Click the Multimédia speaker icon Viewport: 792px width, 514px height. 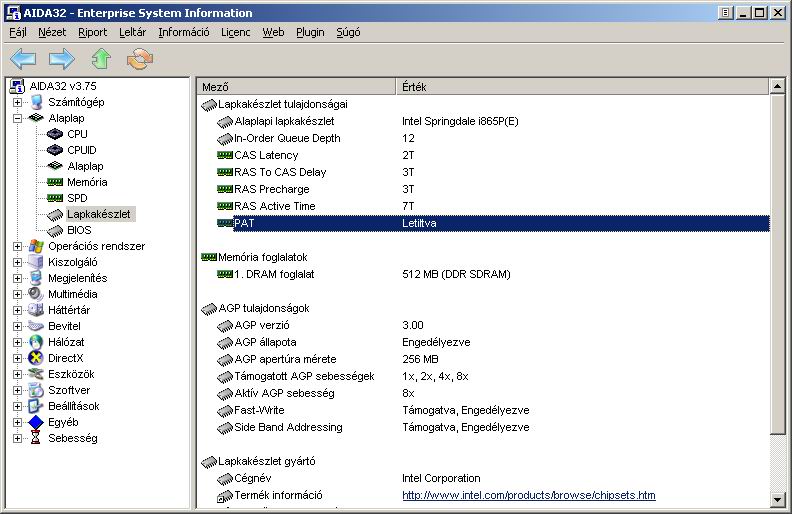pyautogui.click(x=36, y=294)
